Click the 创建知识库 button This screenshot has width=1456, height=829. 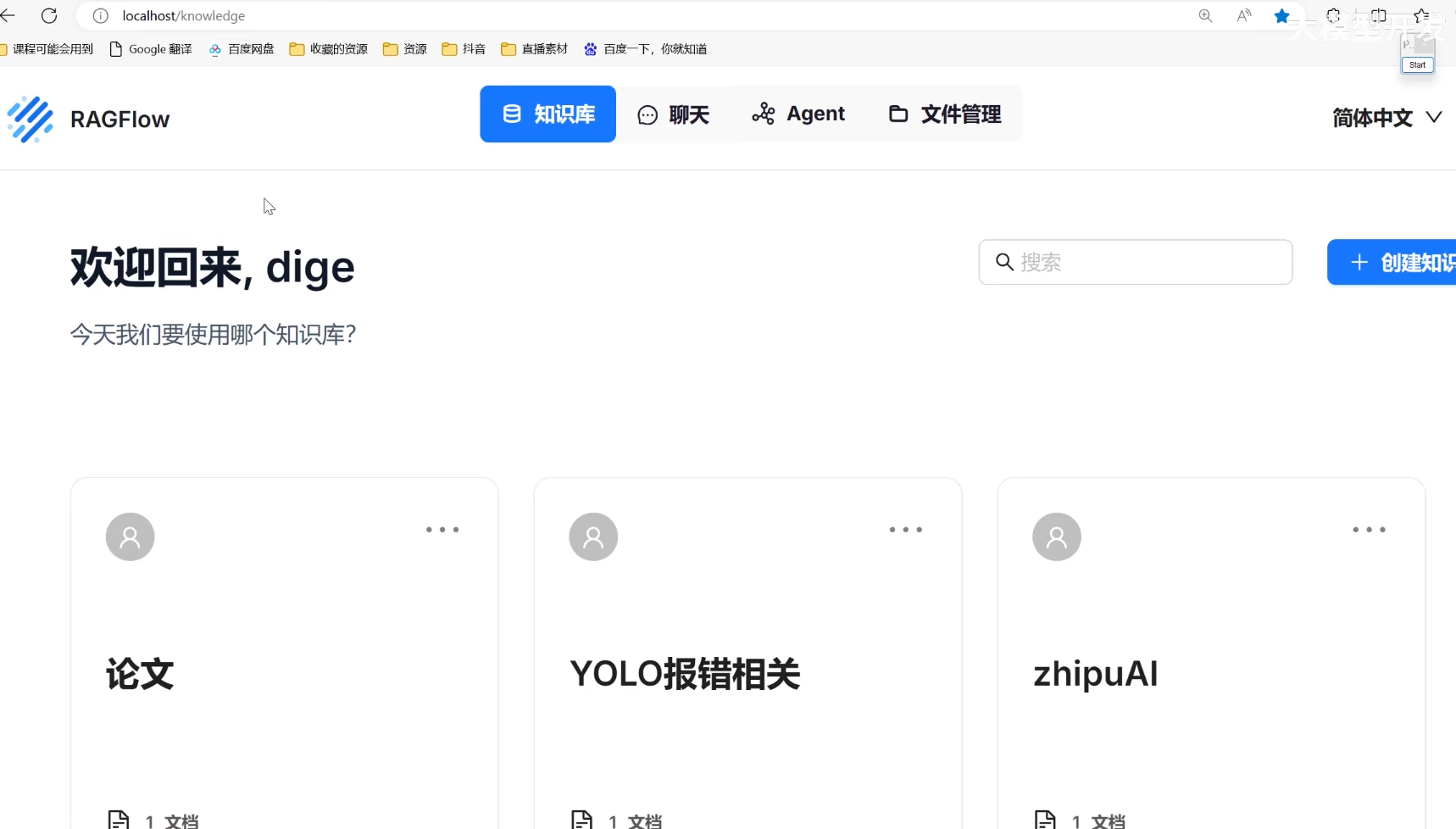1392,263
